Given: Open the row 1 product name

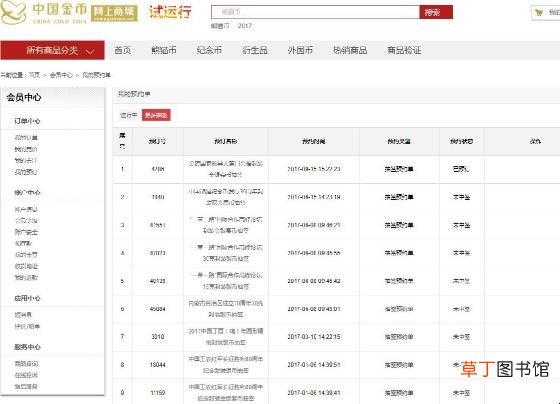Looking at the screenshot, I should (x=226, y=169).
